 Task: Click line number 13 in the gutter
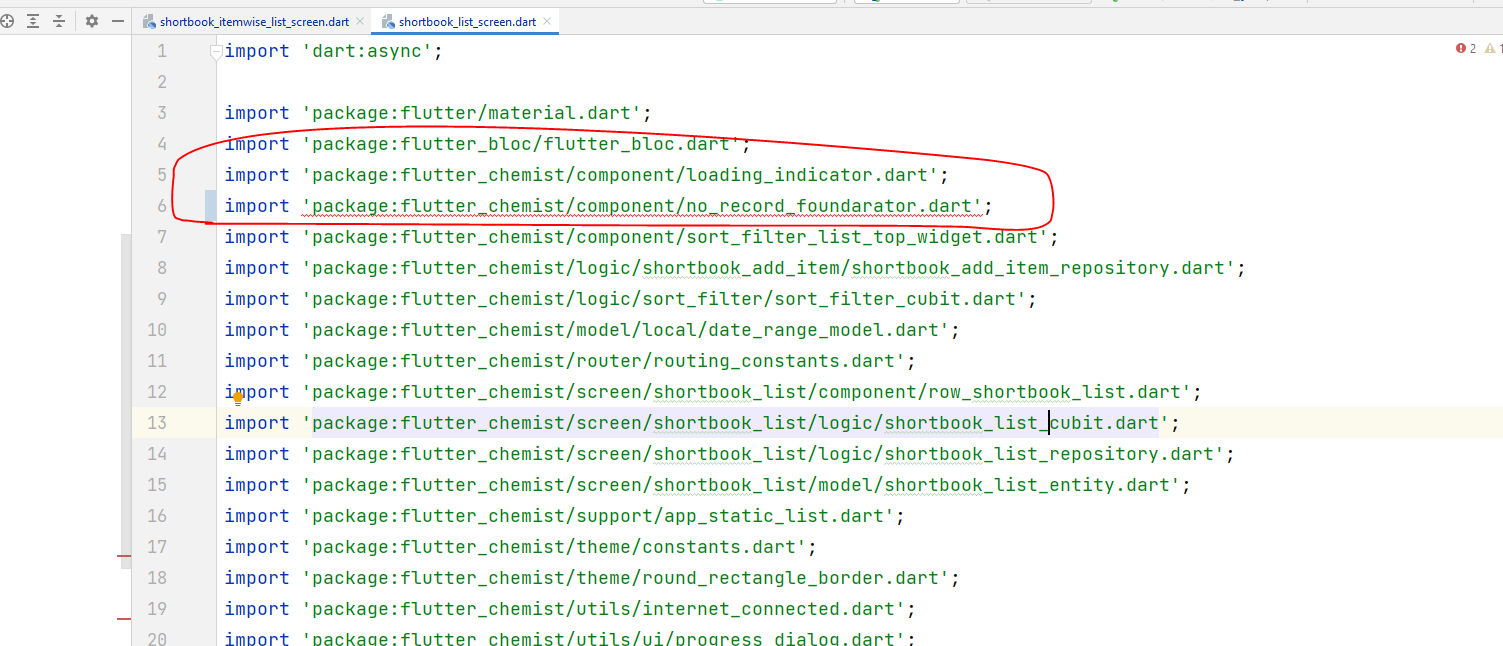[x=157, y=422]
